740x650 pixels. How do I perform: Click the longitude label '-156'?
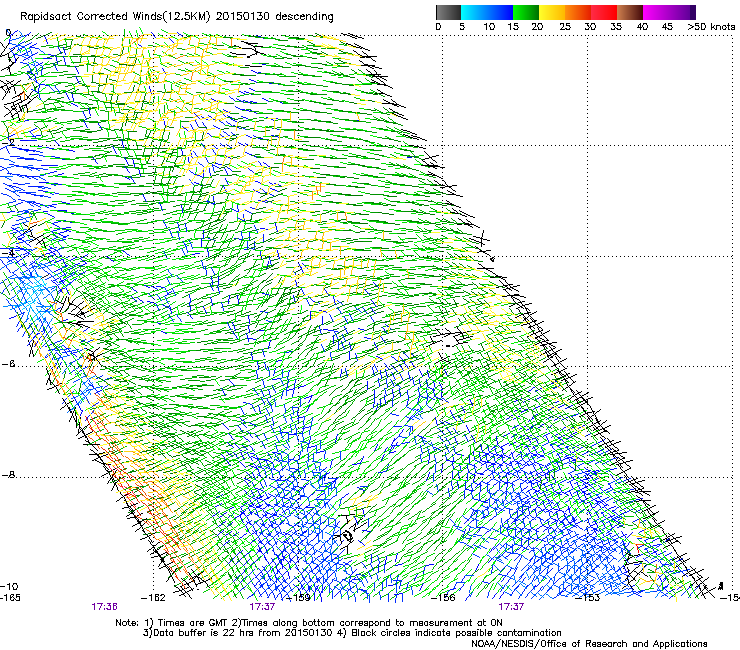tap(444, 598)
